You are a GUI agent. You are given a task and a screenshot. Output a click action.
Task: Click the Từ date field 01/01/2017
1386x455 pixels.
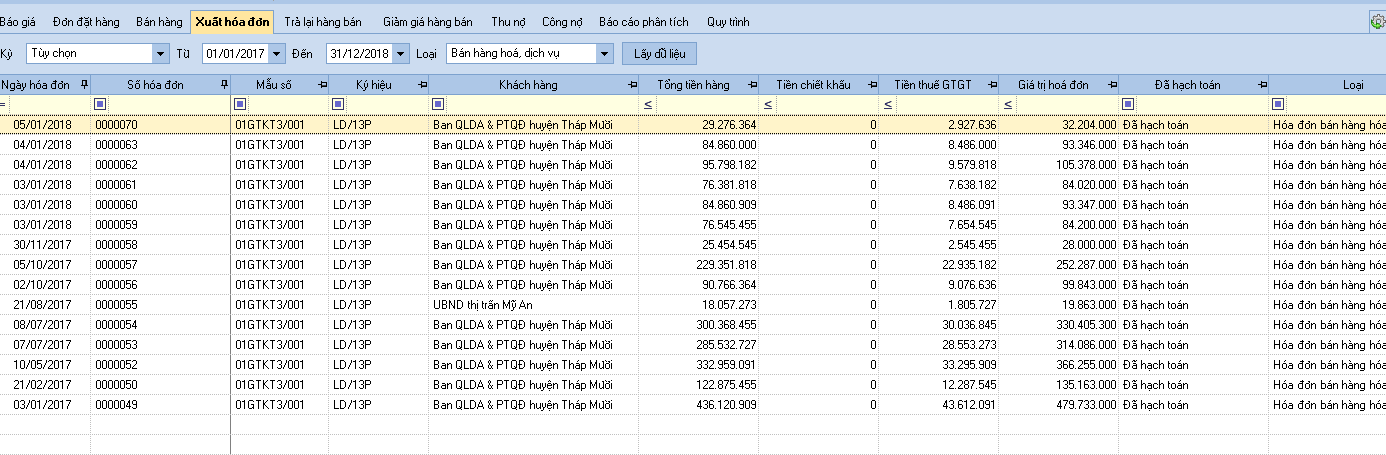(x=235, y=53)
